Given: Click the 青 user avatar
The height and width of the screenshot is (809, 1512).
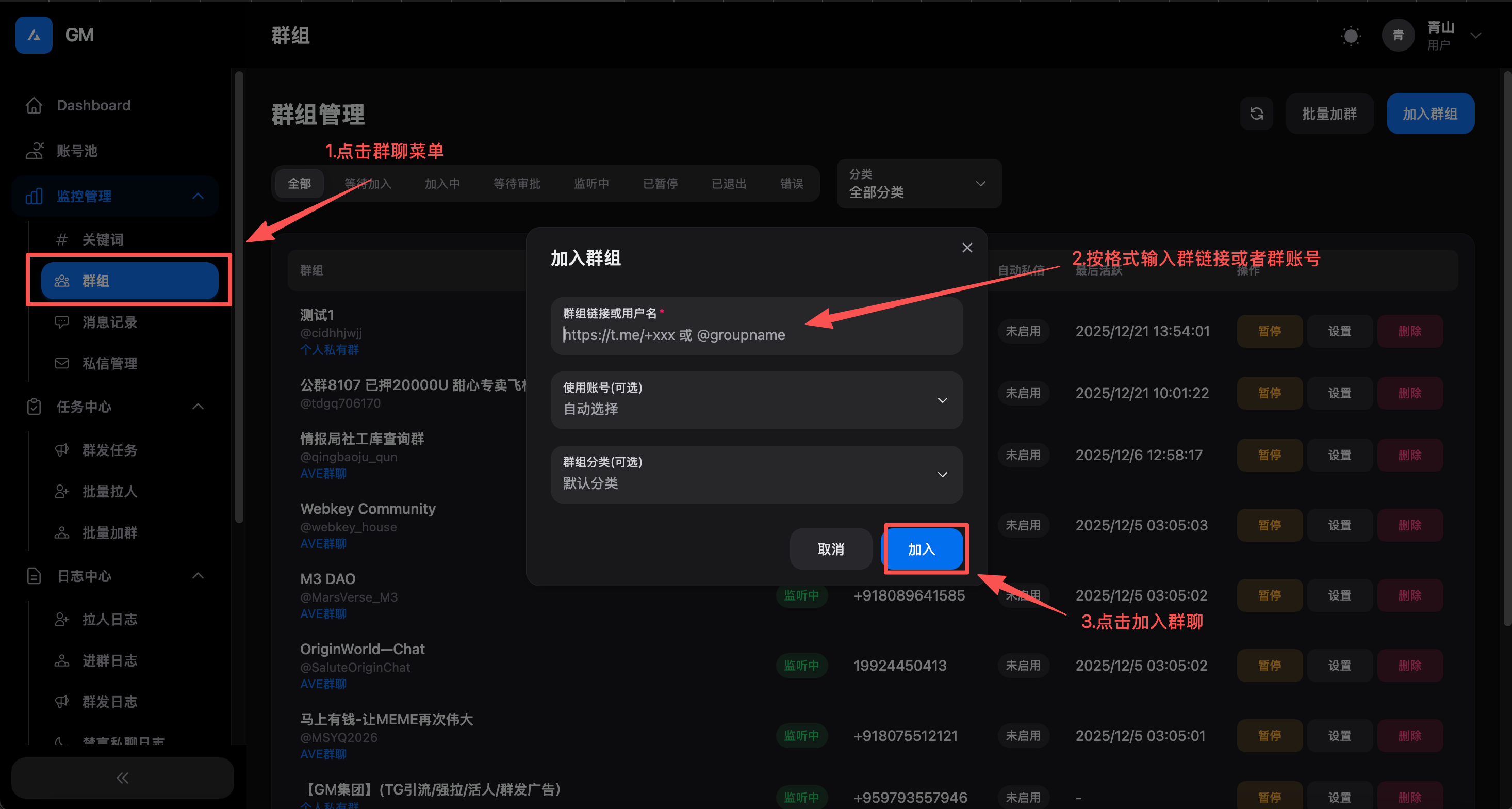Looking at the screenshot, I should (1398, 35).
